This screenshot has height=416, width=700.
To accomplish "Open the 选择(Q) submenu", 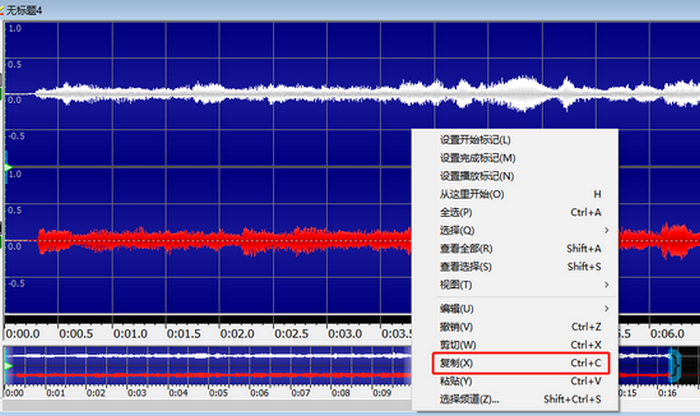I will pos(515,230).
